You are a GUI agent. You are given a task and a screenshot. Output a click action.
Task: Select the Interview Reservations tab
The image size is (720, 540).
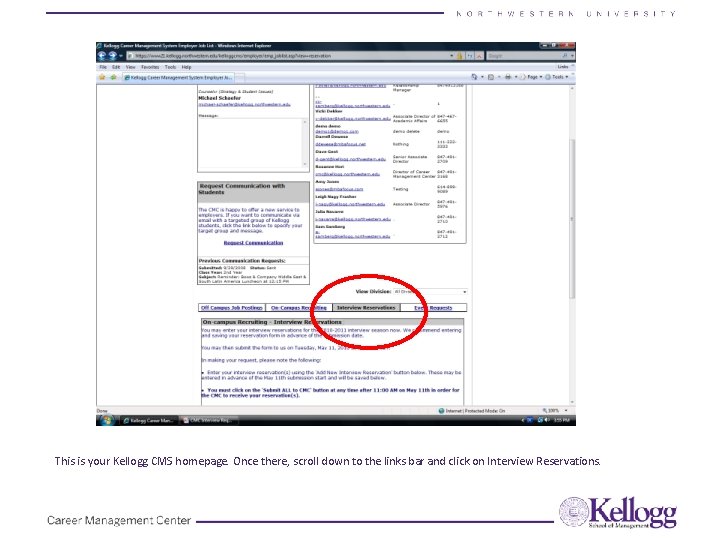(366, 308)
